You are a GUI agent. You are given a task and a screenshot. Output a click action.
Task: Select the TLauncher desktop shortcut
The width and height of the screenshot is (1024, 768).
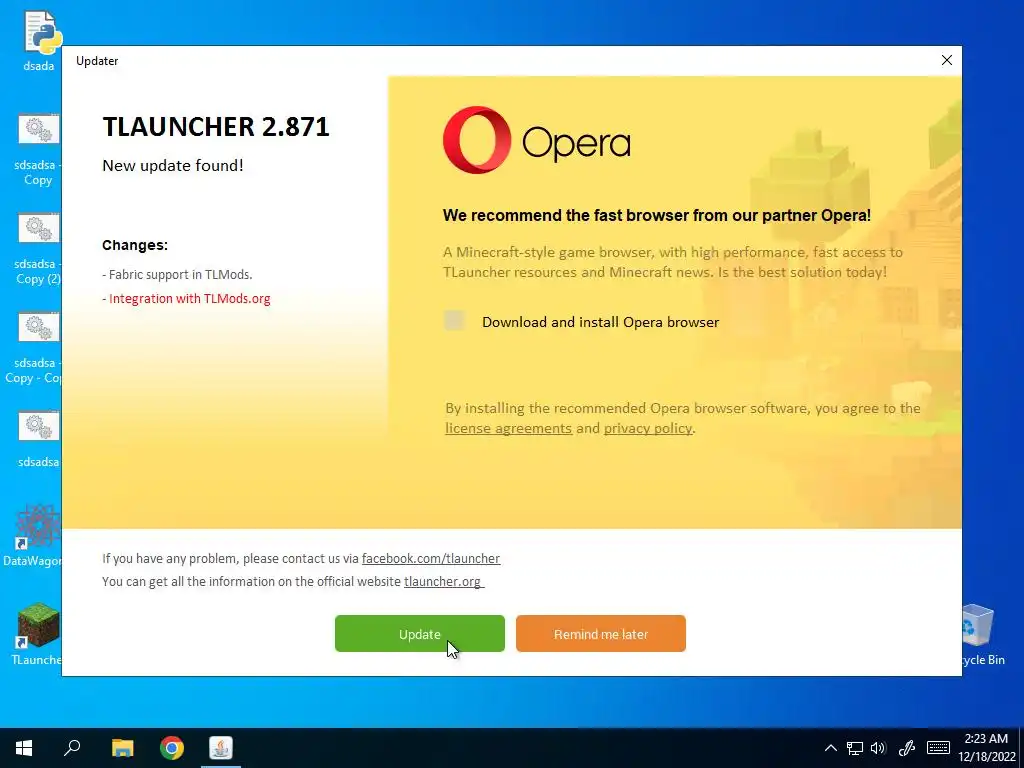37,634
